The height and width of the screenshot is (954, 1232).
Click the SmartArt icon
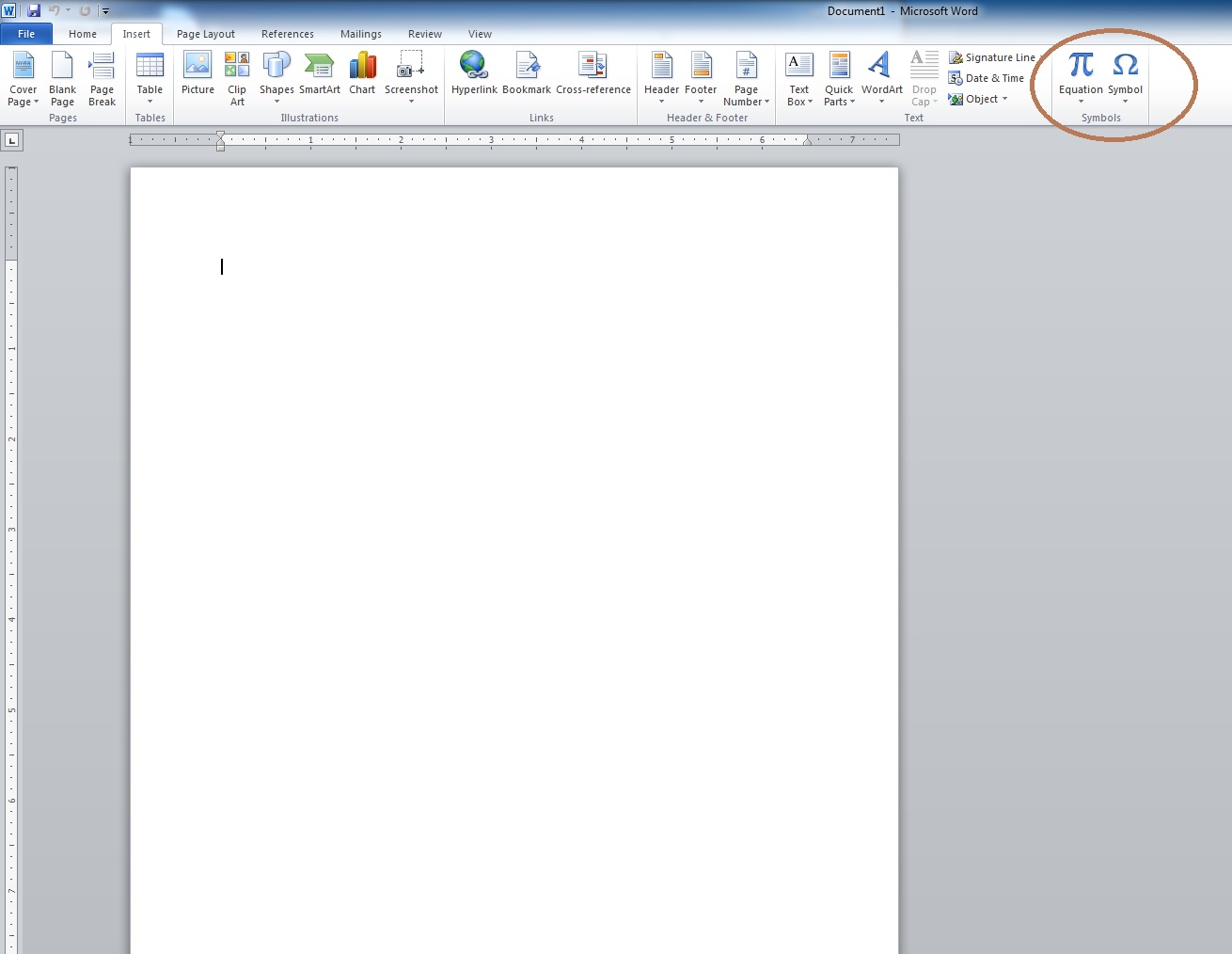pyautogui.click(x=320, y=73)
